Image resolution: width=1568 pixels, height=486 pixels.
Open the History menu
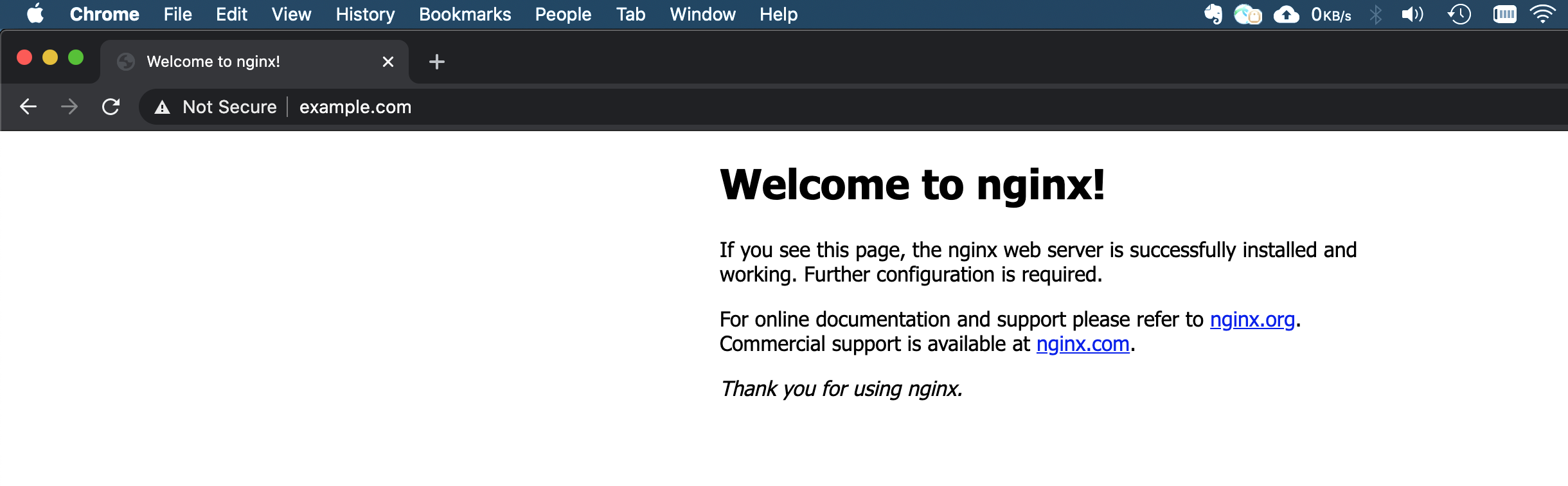point(365,14)
